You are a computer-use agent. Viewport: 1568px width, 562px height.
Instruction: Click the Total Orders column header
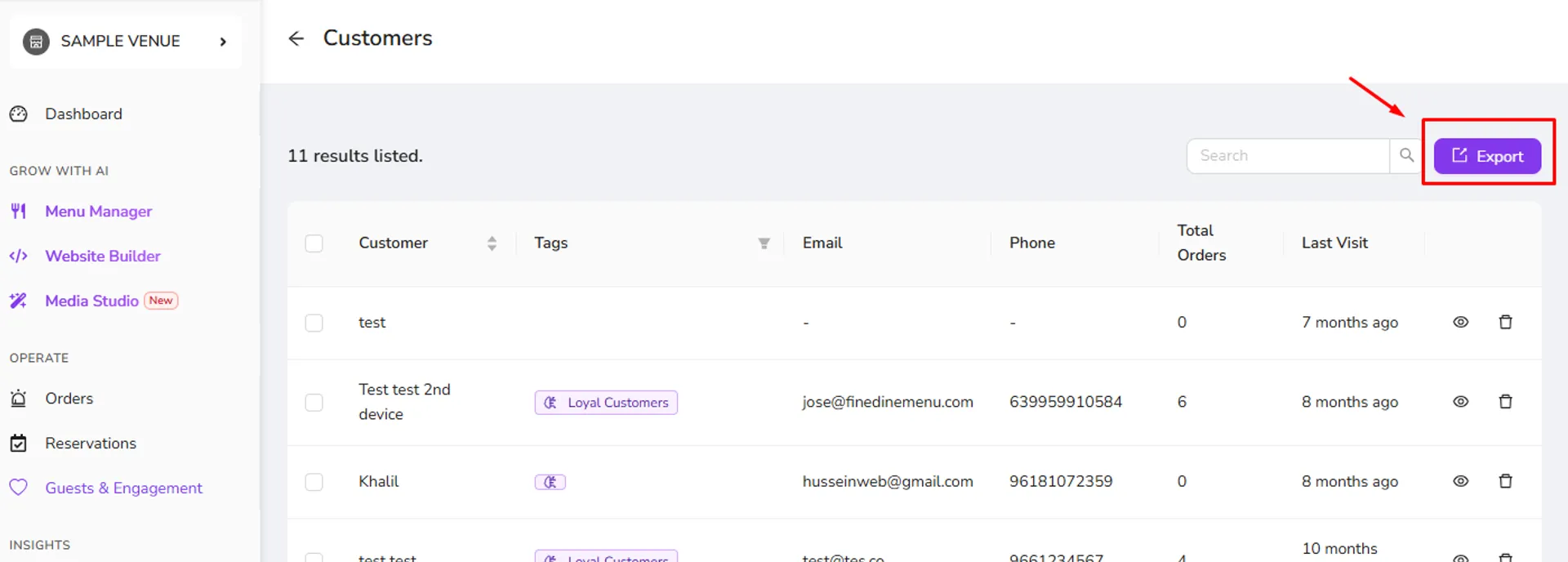pyautogui.click(x=1201, y=243)
